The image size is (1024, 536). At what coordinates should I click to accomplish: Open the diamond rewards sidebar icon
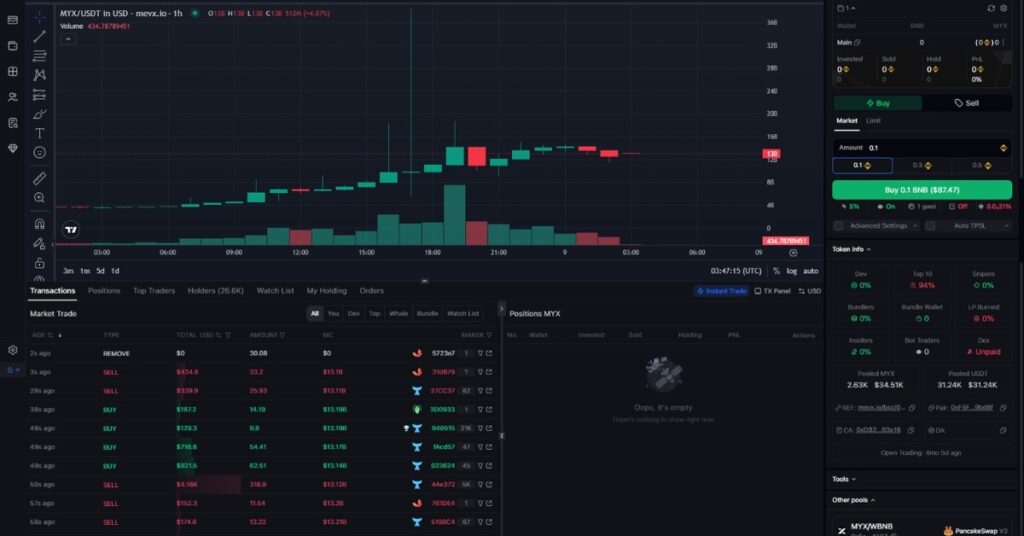click(x=12, y=148)
